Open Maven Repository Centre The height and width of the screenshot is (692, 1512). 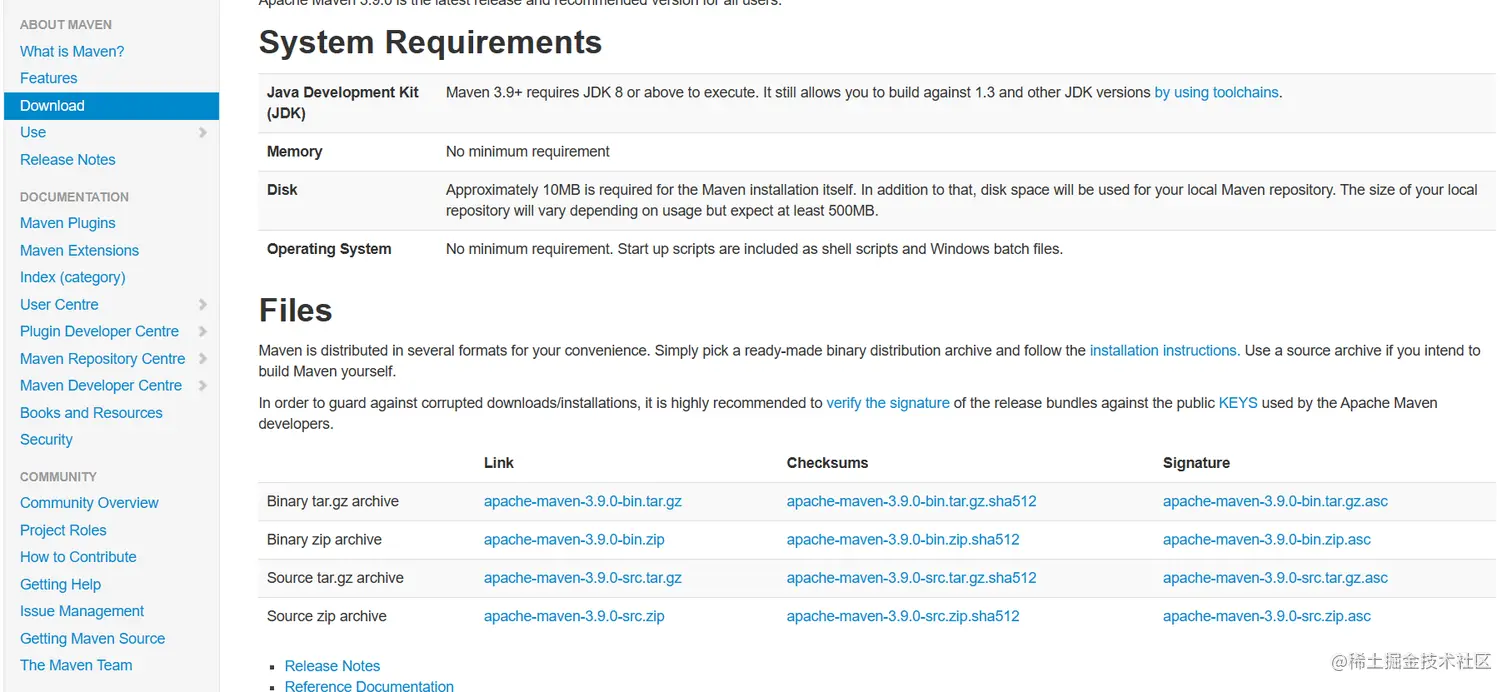click(102, 358)
